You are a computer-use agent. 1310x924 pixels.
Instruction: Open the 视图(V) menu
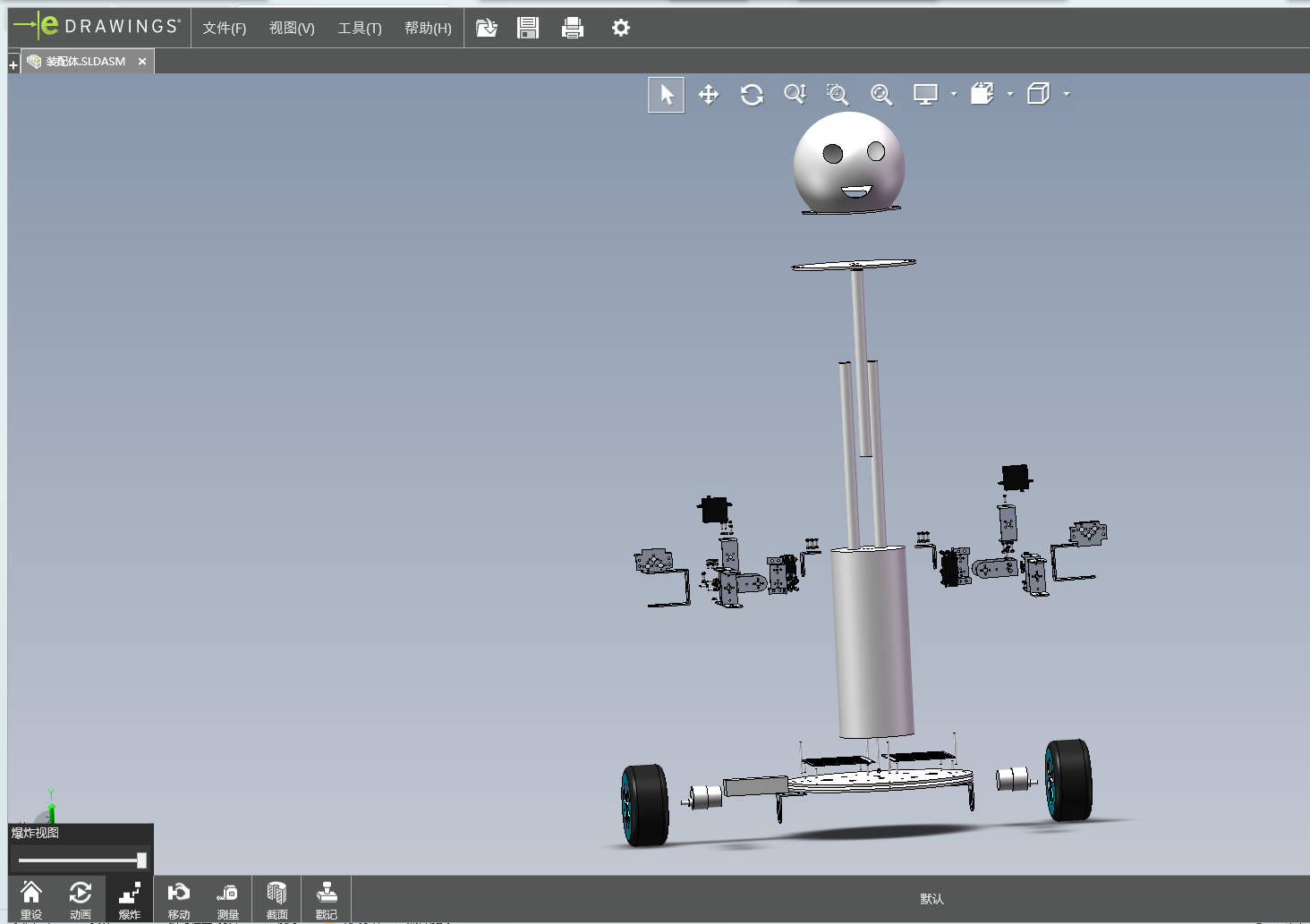point(292,28)
